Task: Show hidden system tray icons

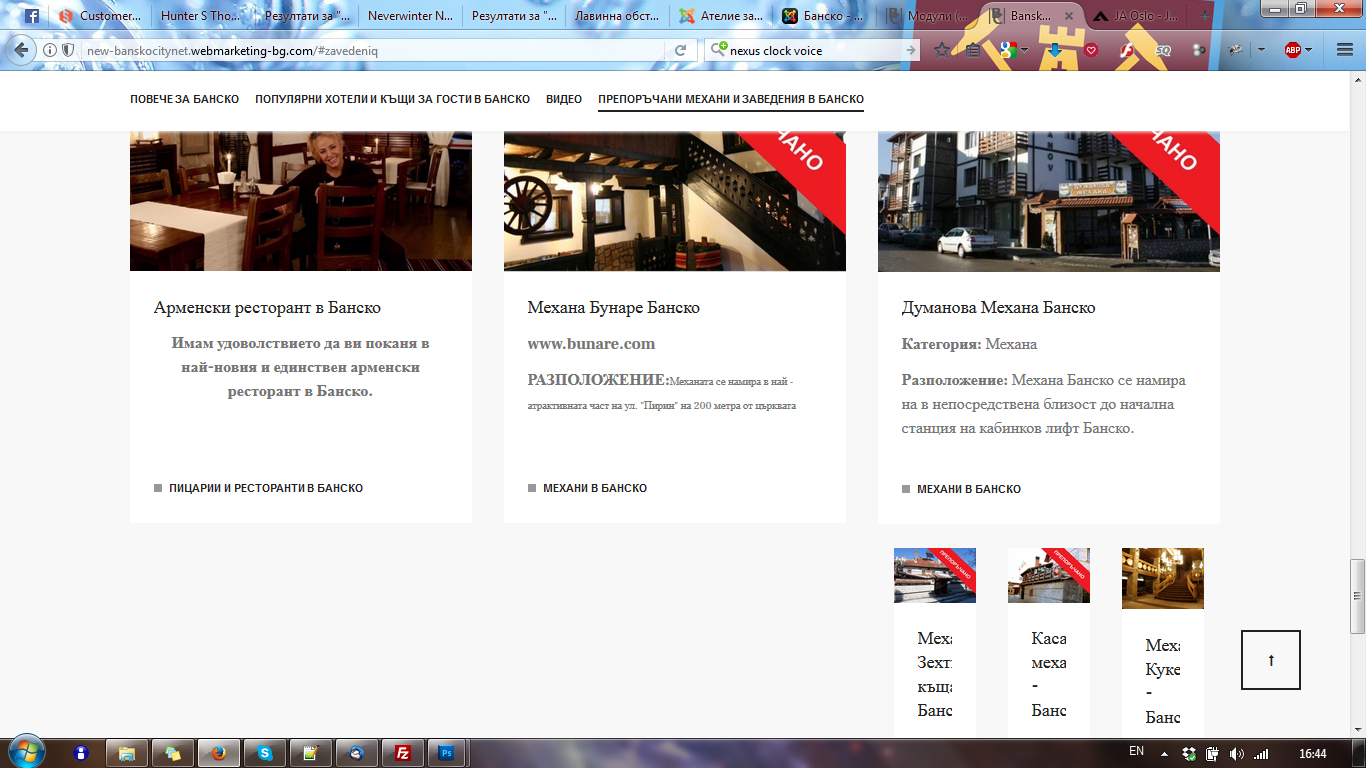Action: [1164, 754]
